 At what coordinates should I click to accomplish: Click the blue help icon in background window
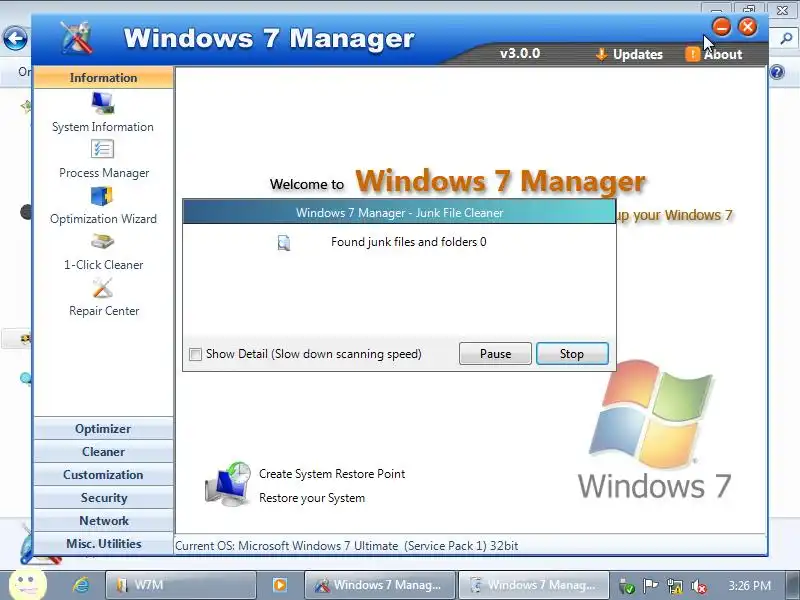coord(777,72)
